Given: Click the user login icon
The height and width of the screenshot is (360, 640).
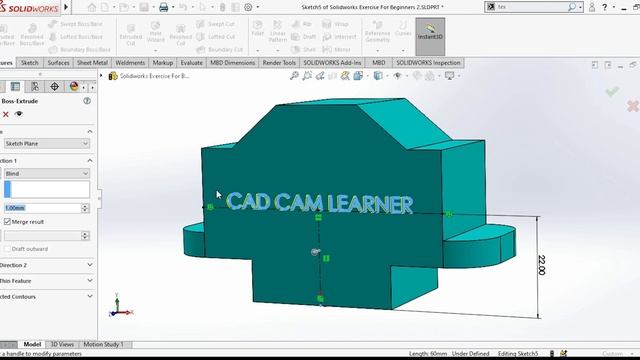Looking at the screenshot, I should click(592, 7).
